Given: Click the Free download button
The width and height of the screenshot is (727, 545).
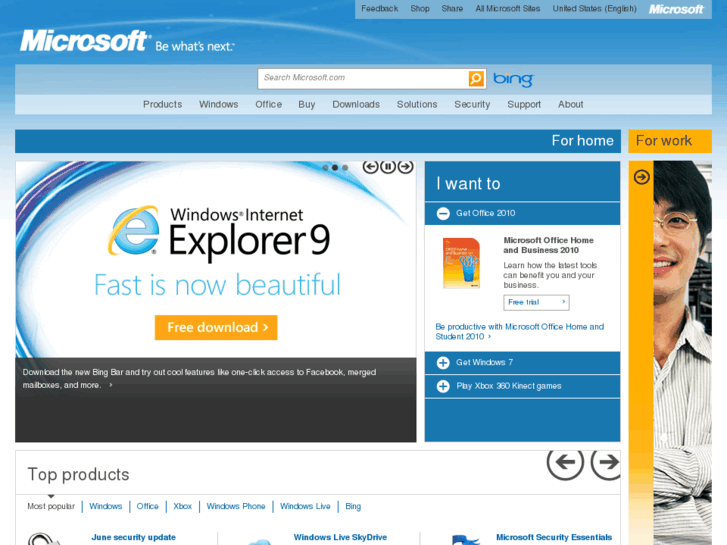Looking at the screenshot, I should [216, 327].
